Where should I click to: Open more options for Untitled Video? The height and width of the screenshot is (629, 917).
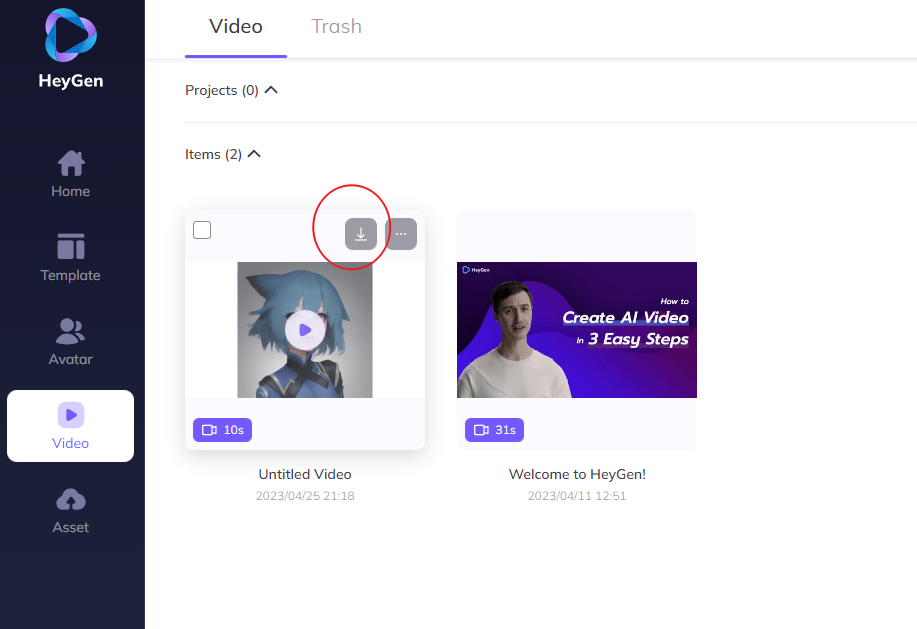coord(400,233)
